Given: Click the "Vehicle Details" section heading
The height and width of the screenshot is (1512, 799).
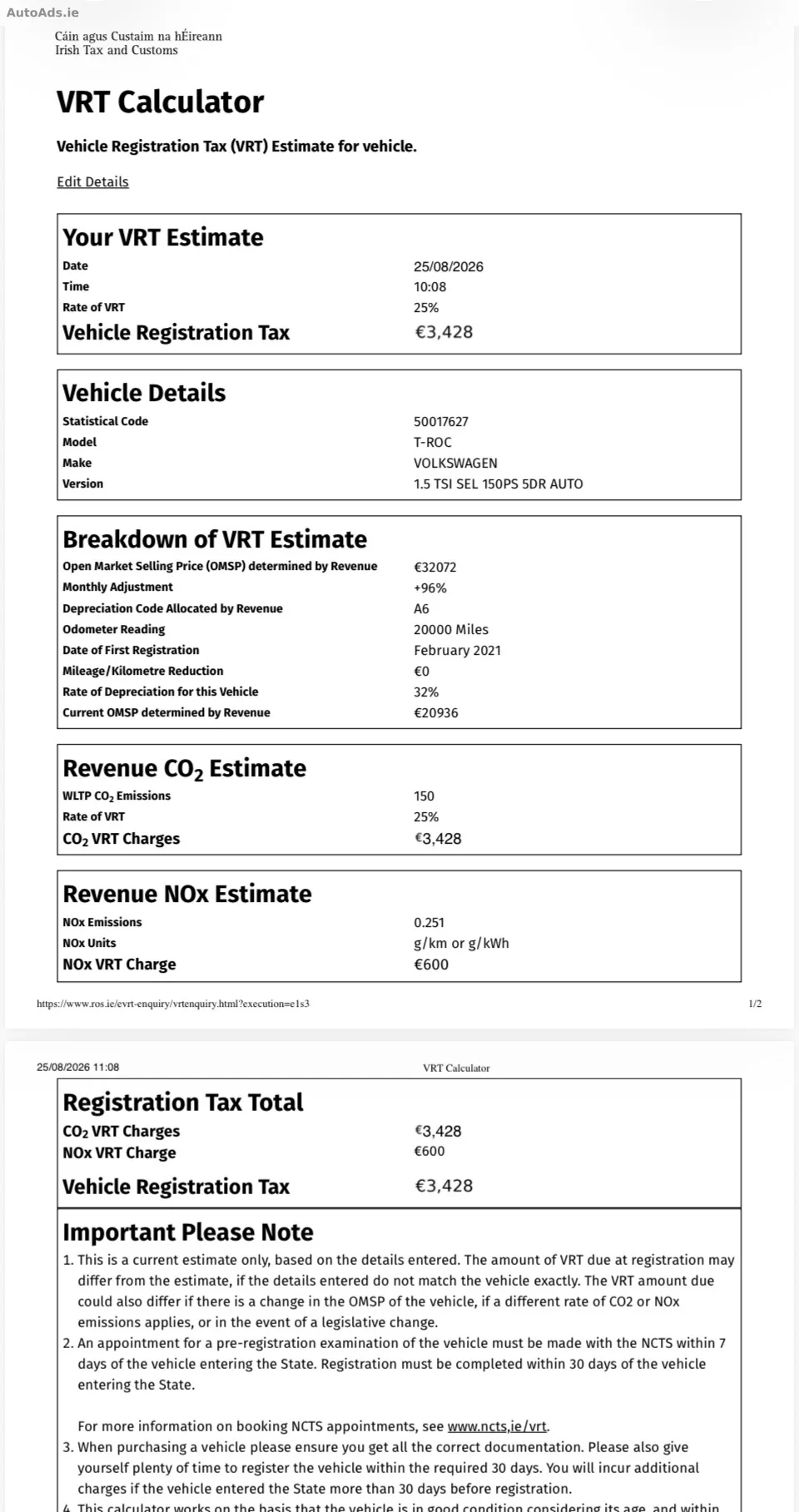Looking at the screenshot, I should point(144,393).
